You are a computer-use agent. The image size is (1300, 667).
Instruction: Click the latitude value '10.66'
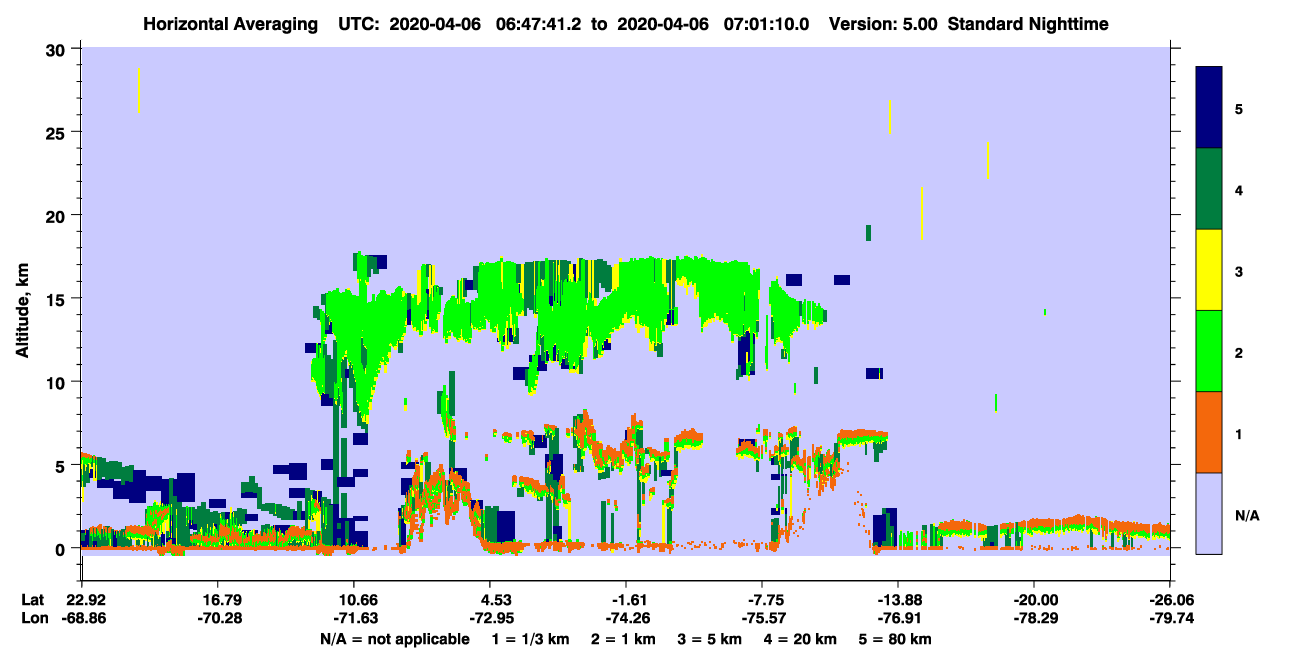tap(353, 600)
